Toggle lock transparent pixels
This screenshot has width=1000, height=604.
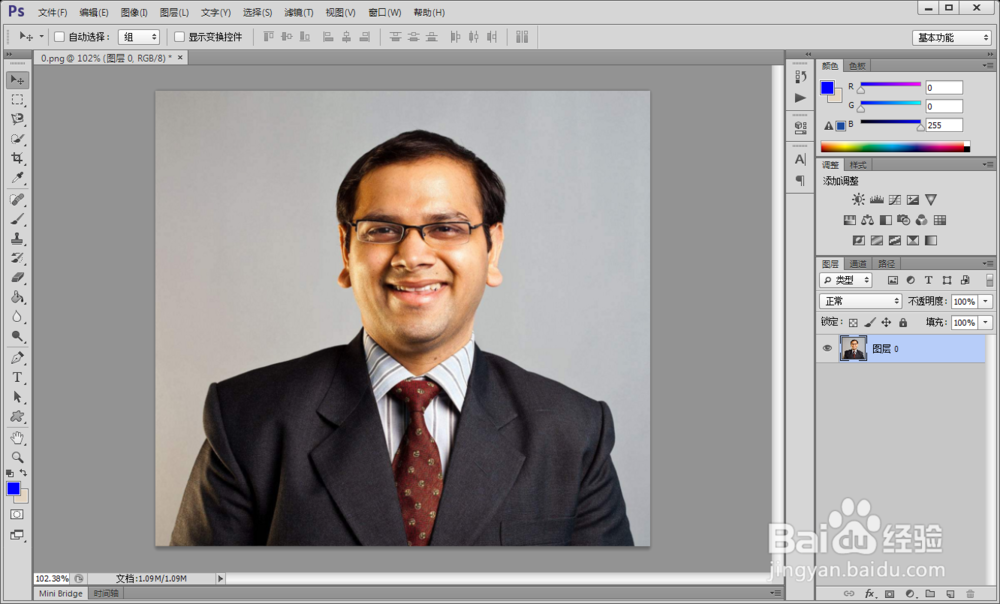[853, 323]
